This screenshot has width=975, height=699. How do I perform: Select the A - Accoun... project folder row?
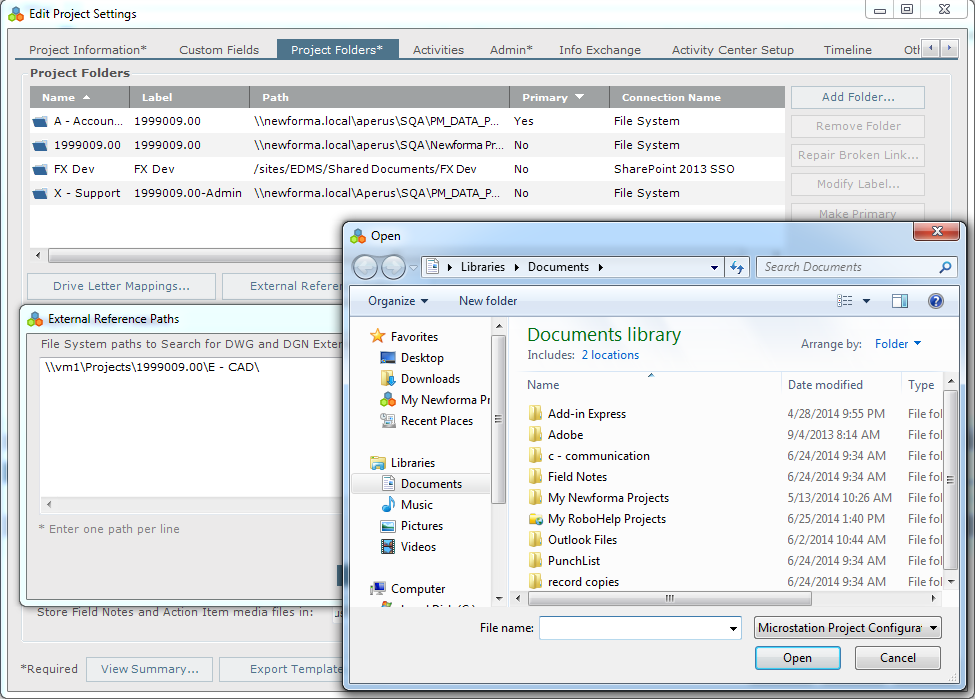click(x=407, y=121)
